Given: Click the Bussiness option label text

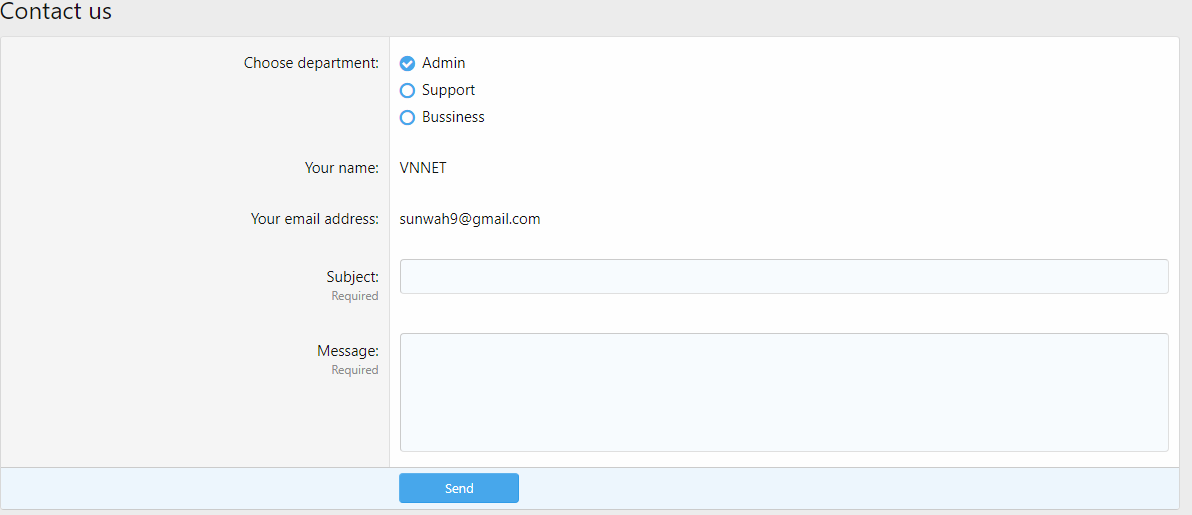Looking at the screenshot, I should 453,117.
